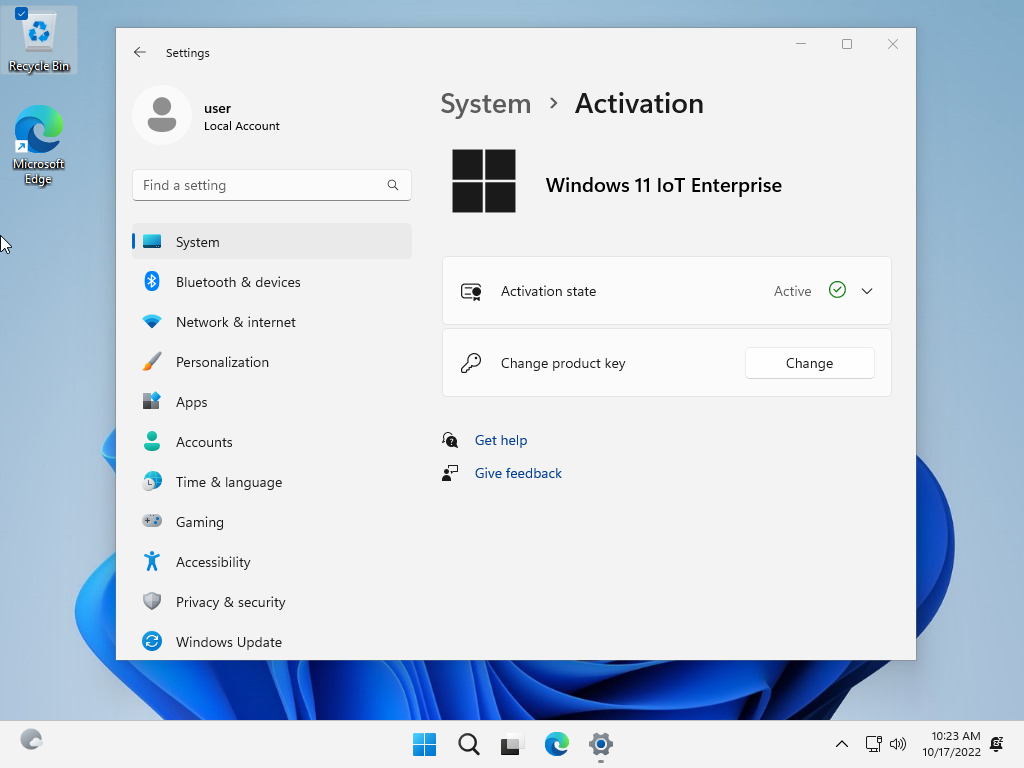Viewport: 1024px width, 768px height.
Task: Expand the Activation state chevron
Action: point(867,291)
